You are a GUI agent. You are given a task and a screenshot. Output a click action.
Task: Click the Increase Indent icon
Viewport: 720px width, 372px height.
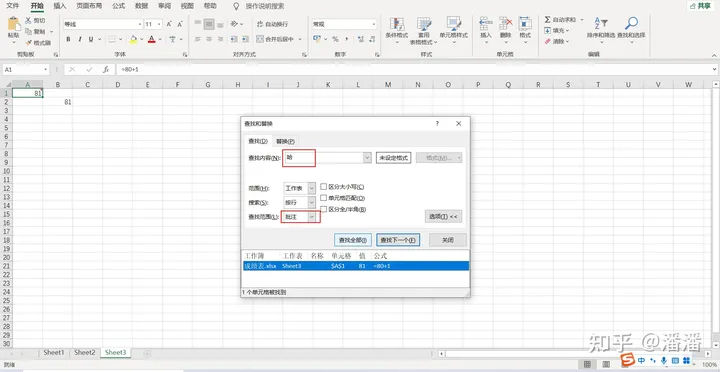pos(245,39)
